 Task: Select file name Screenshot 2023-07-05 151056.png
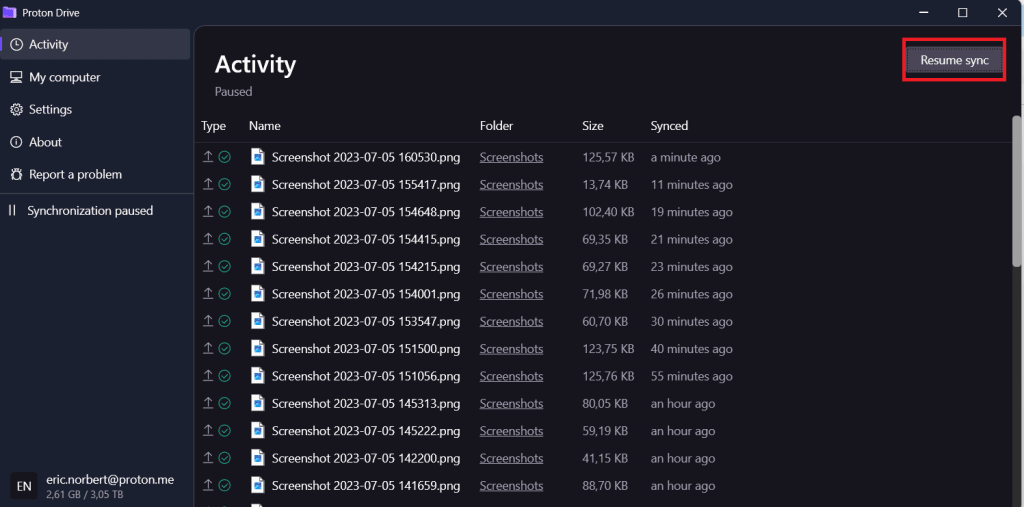[366, 376]
